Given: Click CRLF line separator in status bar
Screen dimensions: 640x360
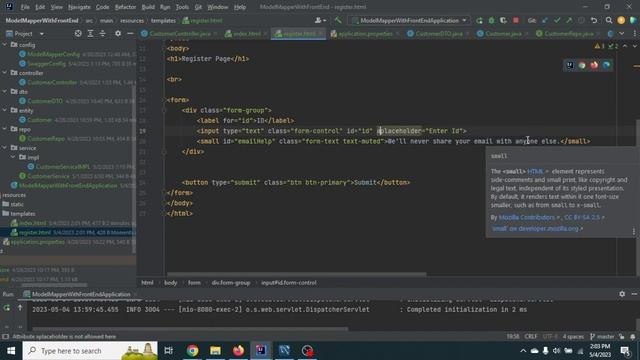Looking at the screenshot, I should click(531, 337).
